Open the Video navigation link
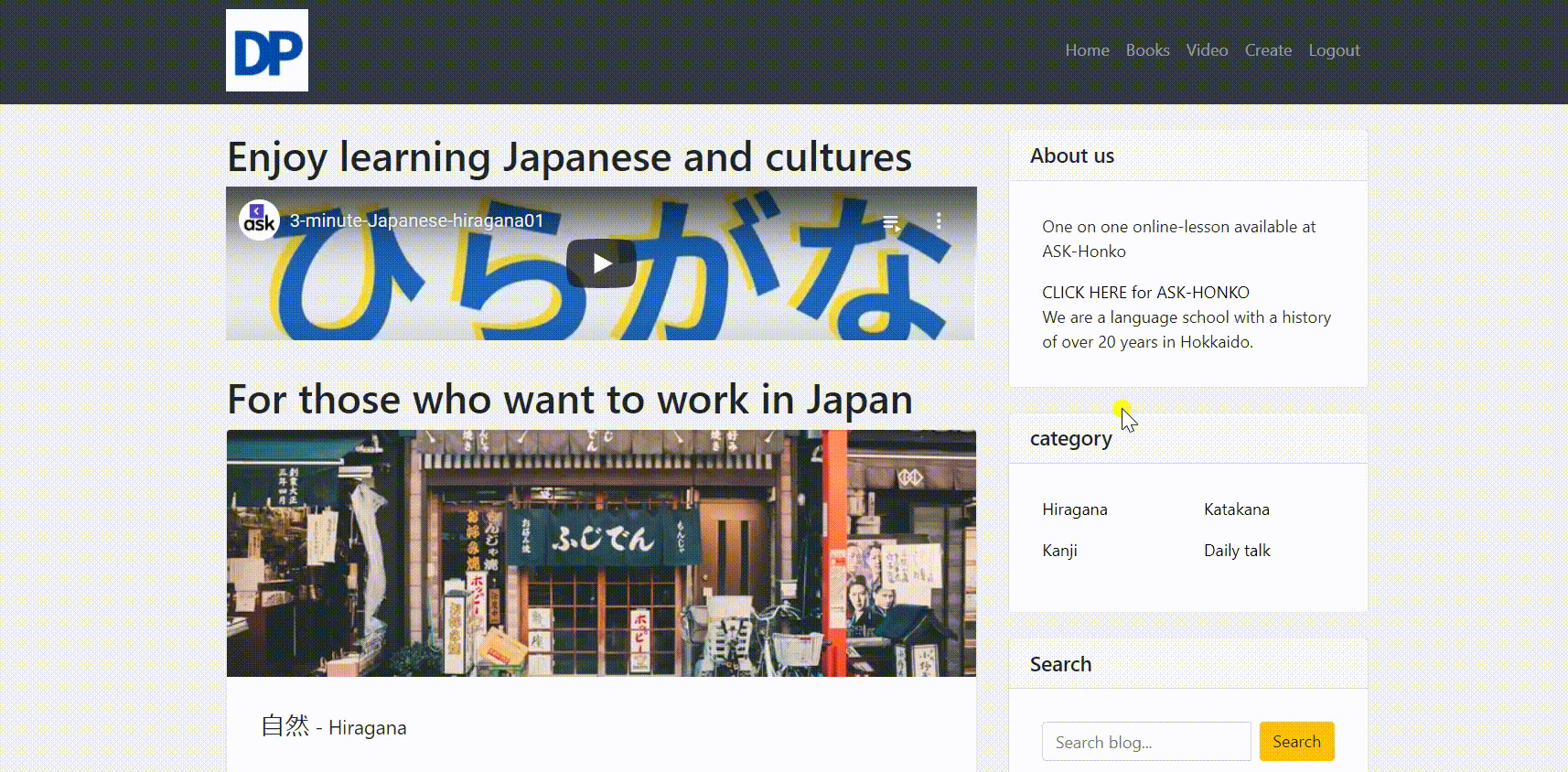Viewport: 1568px width, 772px height. pyautogui.click(x=1207, y=50)
